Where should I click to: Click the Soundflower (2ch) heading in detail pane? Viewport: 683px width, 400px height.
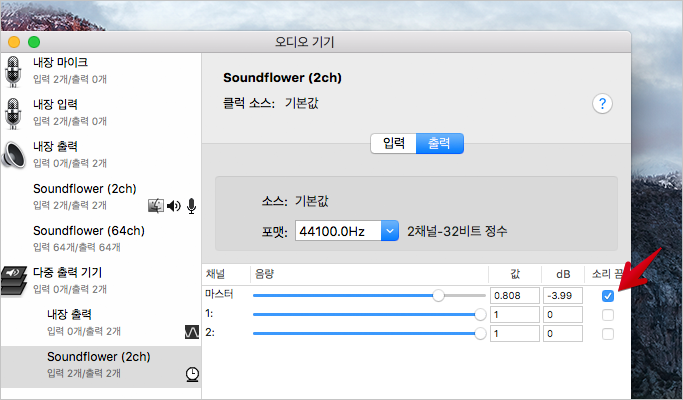282,78
